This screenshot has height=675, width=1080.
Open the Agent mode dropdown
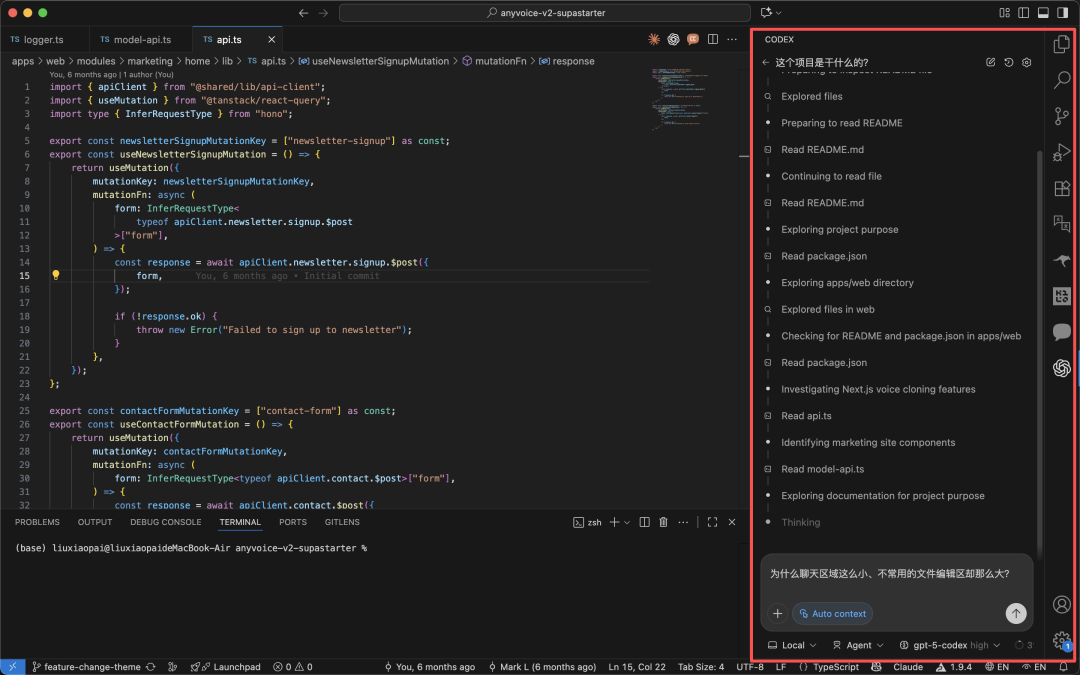click(858, 645)
